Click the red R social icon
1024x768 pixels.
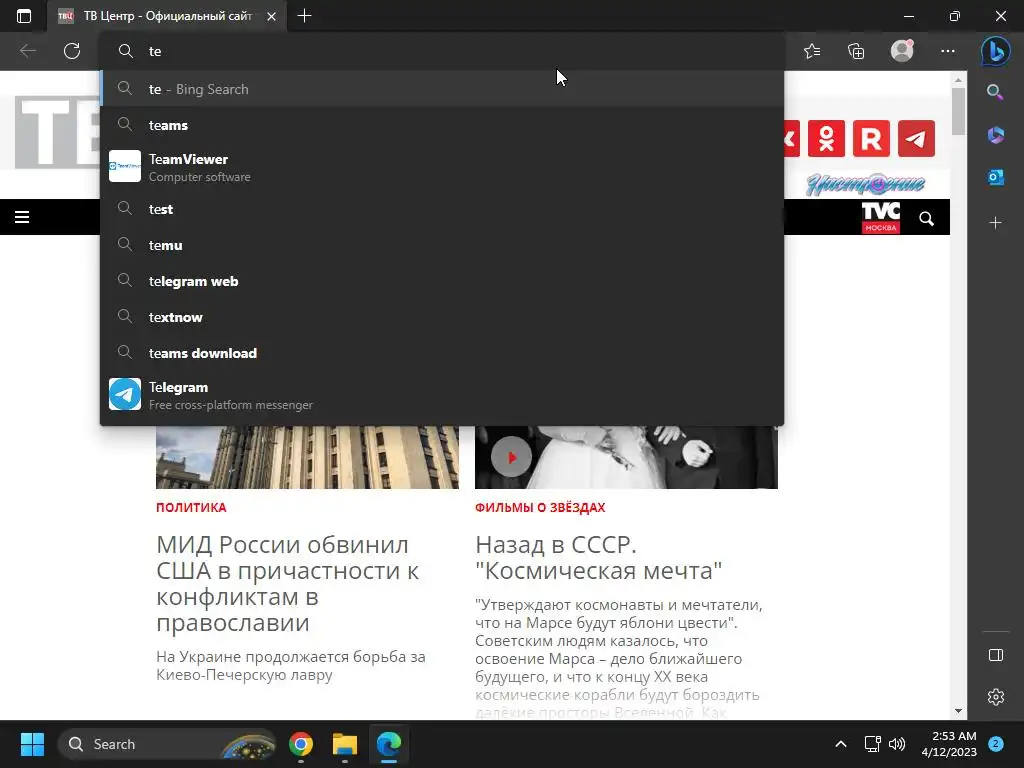click(871, 138)
